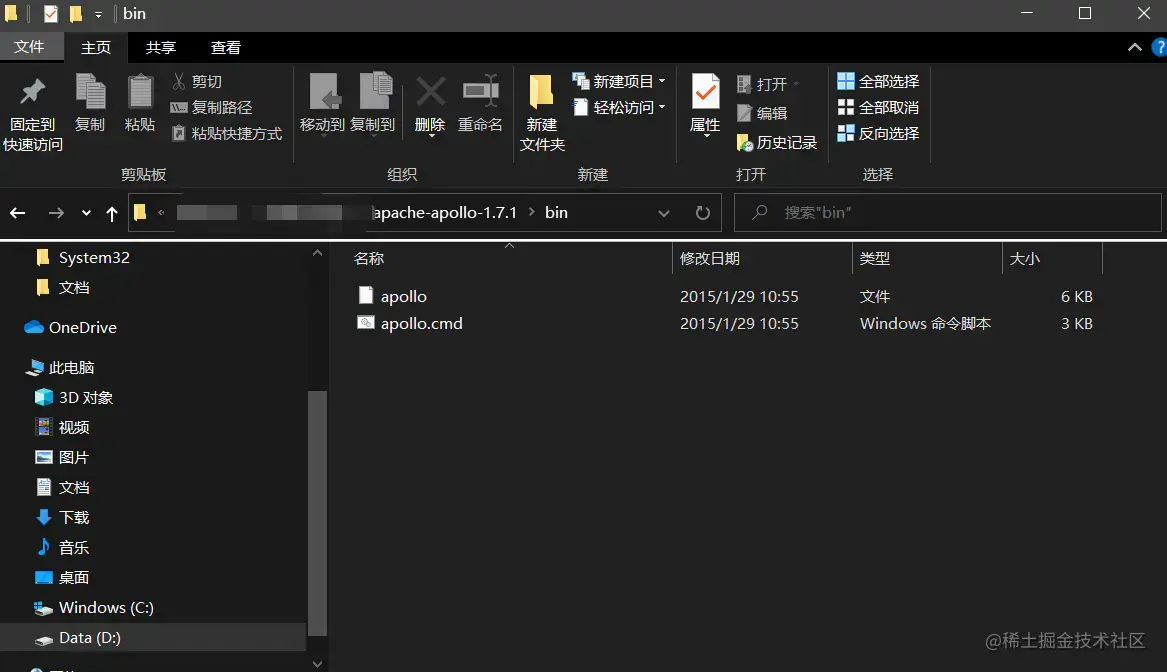Collapse the ribbon with the chevron
The width and height of the screenshot is (1167, 672).
tap(1134, 47)
